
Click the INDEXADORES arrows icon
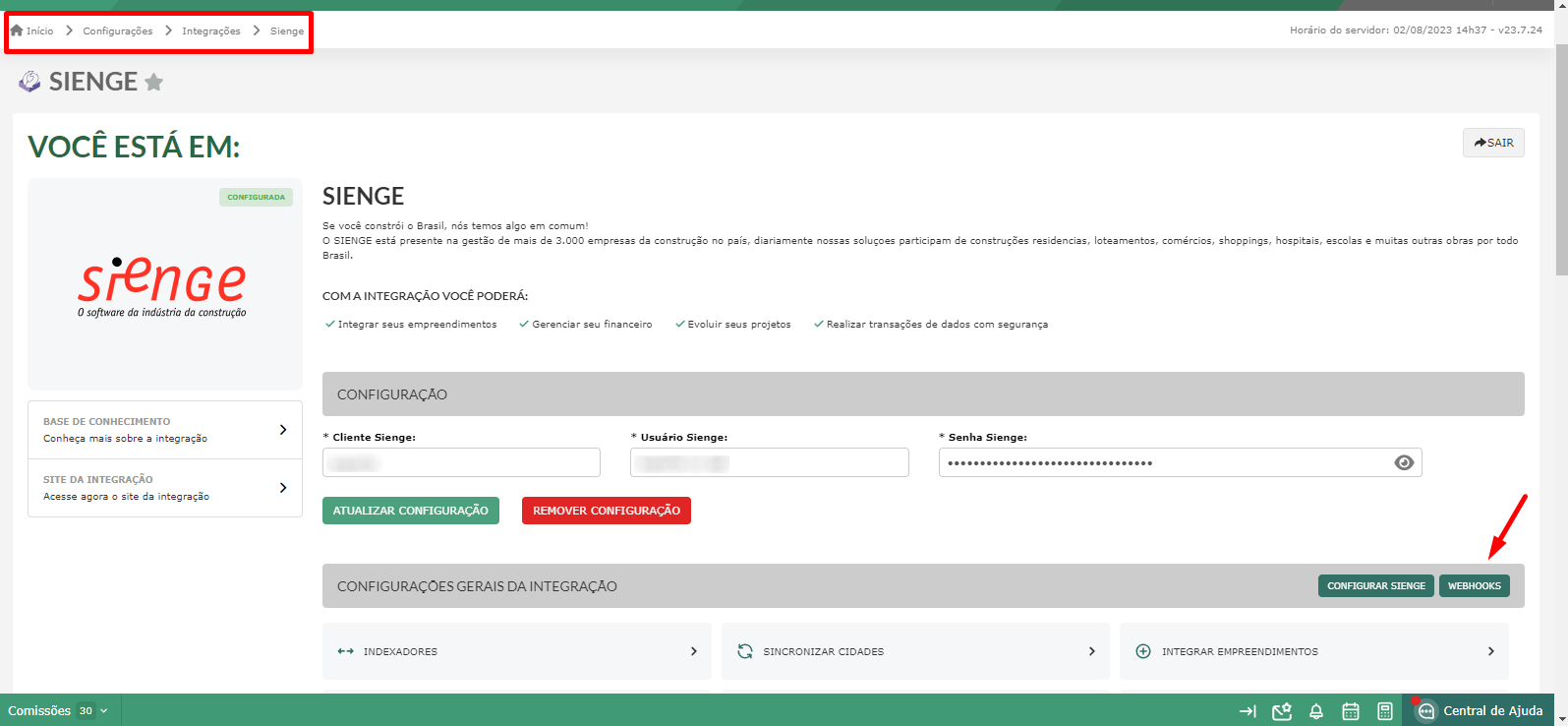pyautogui.click(x=345, y=651)
